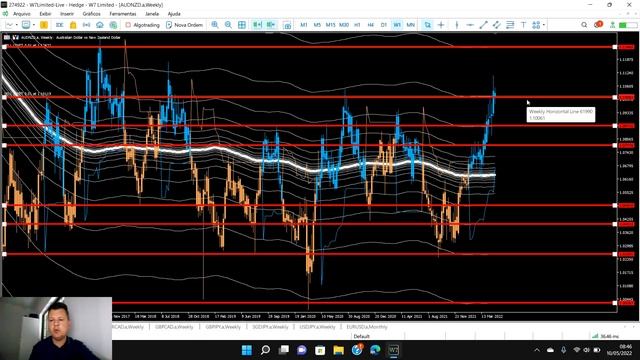
Task: Click the green globe icon in toolbar
Action: (x=113, y=25)
